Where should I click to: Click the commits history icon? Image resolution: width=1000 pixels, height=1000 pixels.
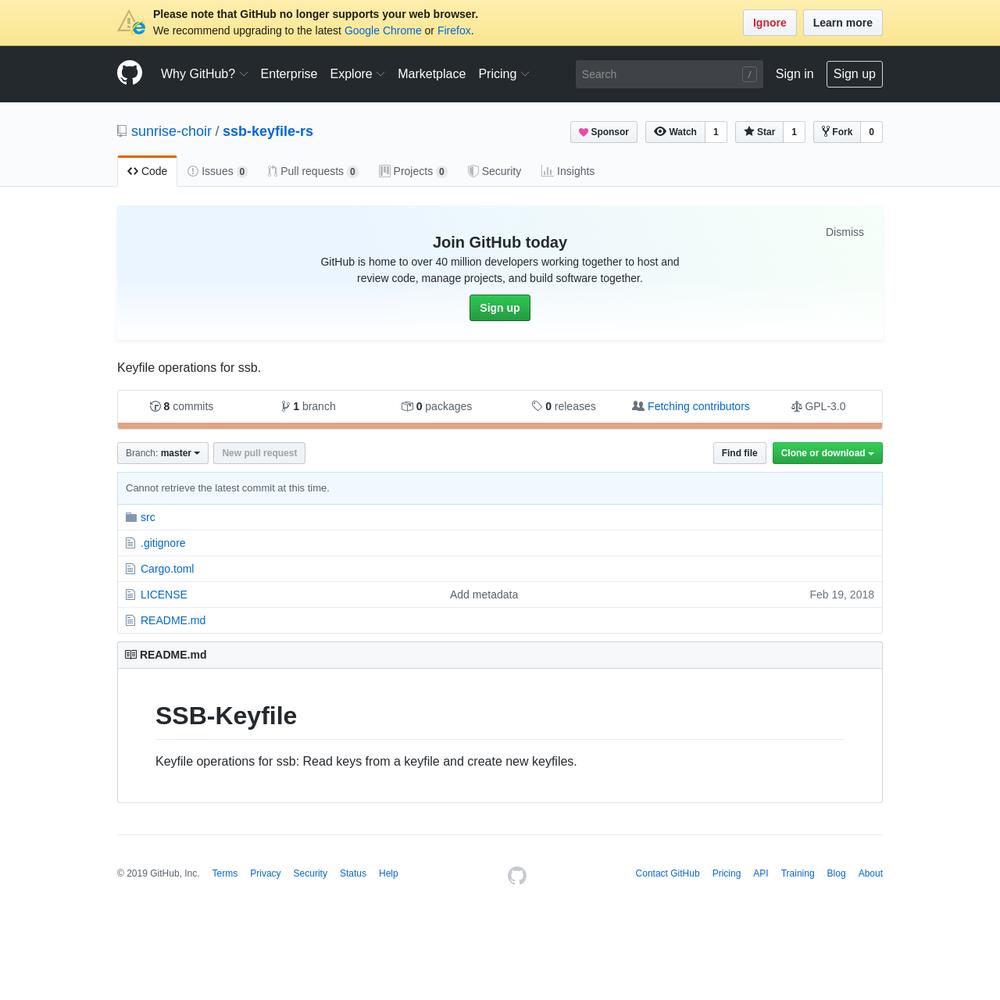click(155, 406)
